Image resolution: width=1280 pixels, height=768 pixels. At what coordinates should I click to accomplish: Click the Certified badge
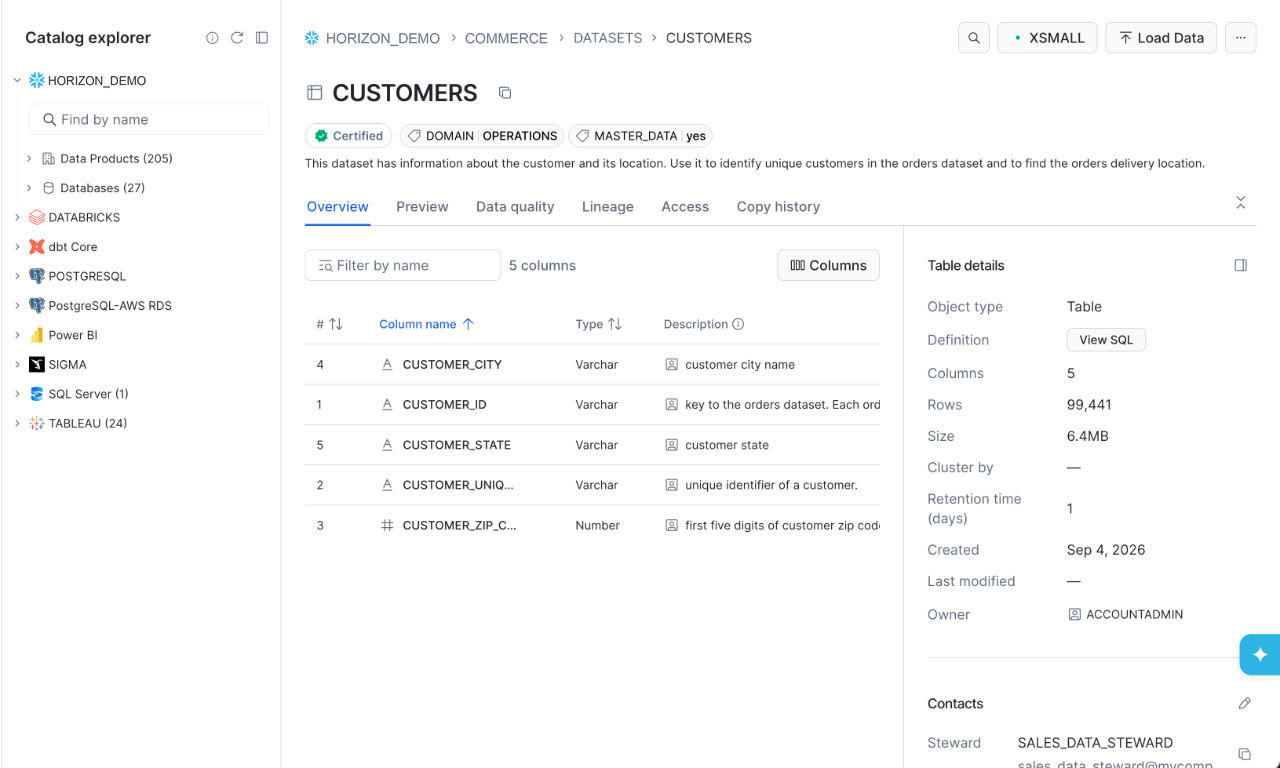(348, 136)
